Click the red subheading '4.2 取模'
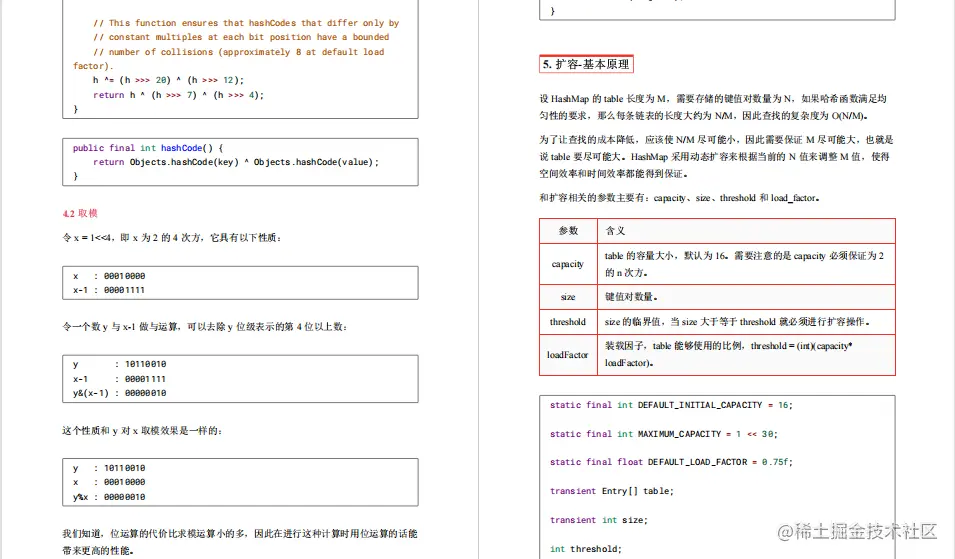 (x=80, y=213)
